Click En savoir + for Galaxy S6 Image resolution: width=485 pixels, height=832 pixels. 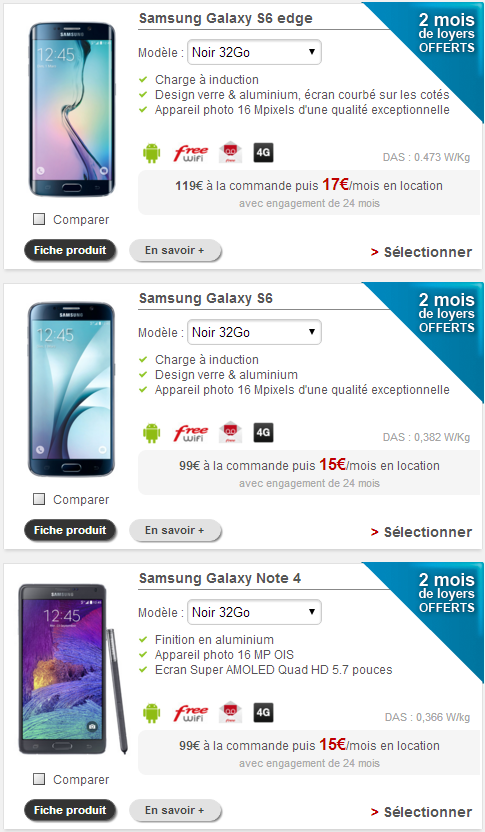(175, 531)
